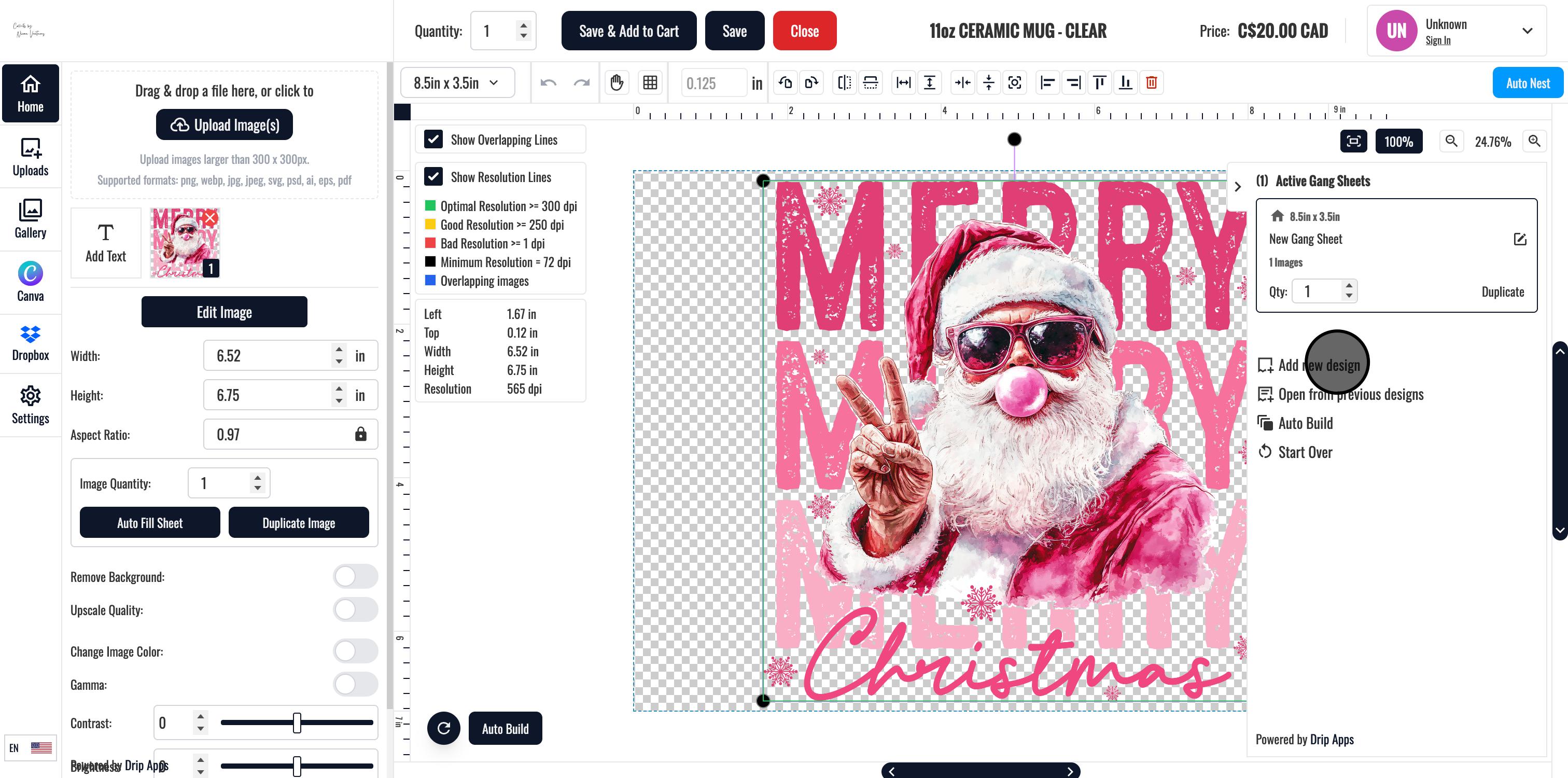Edit the New Gang Sheet name
This screenshot has height=778, width=1568.
[x=1519, y=239]
